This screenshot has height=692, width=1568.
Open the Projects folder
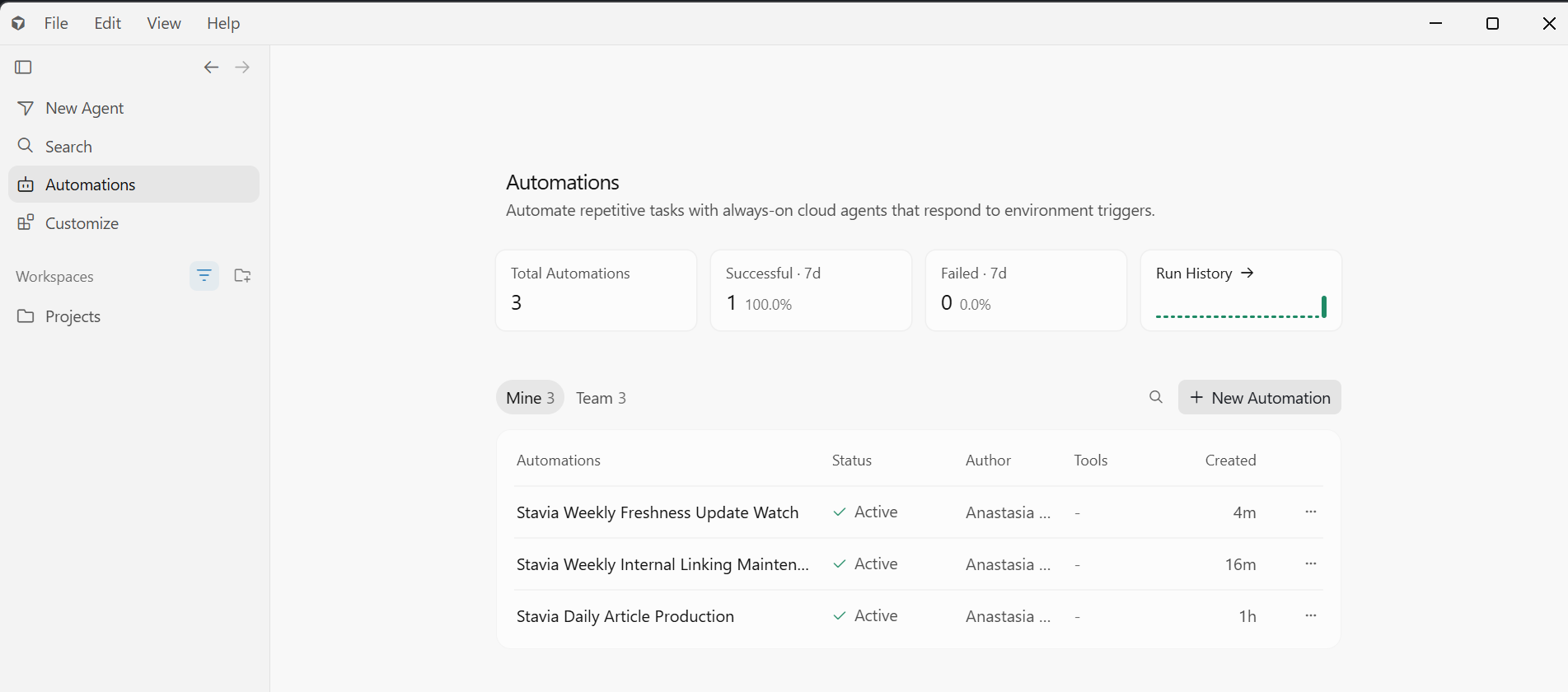point(133,316)
